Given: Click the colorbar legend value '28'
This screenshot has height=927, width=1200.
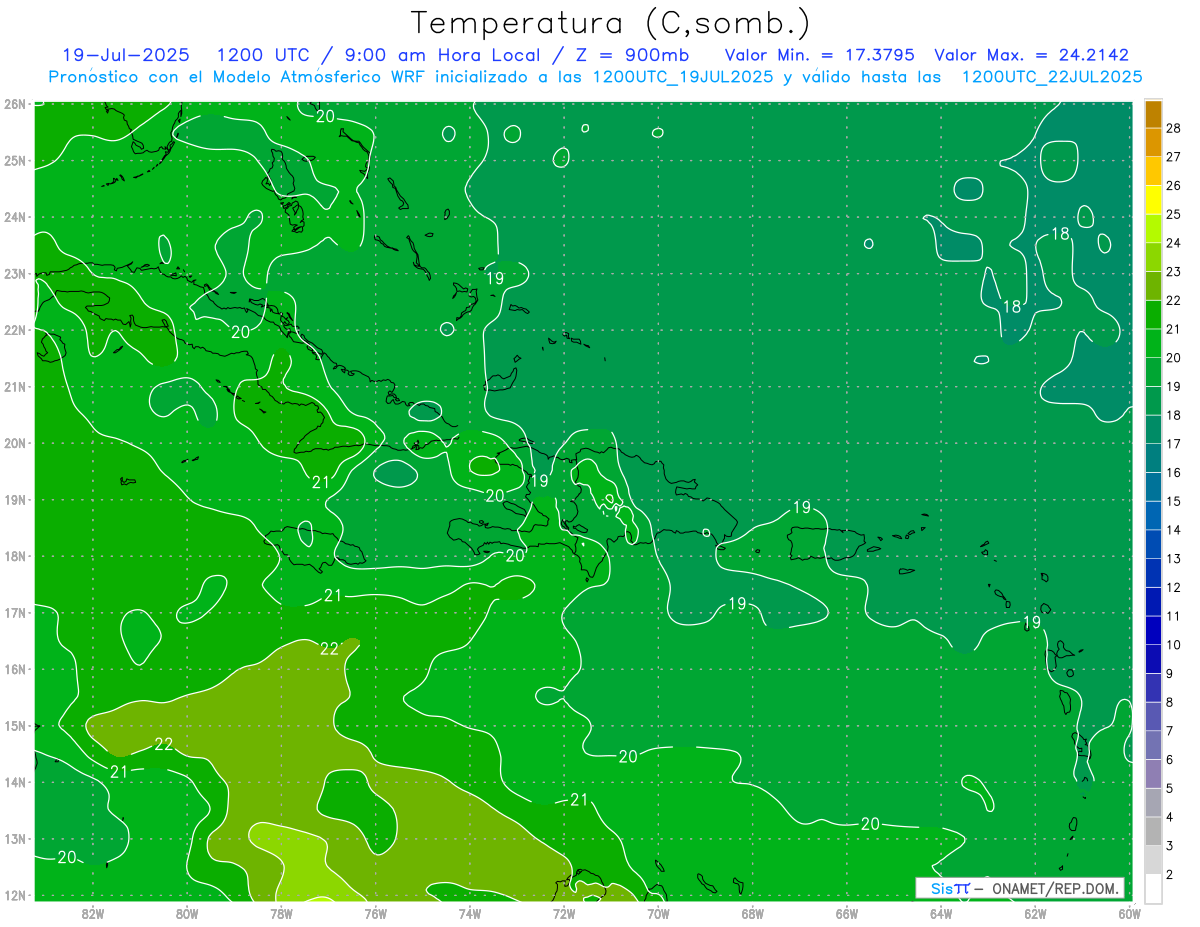Looking at the screenshot, I should [x=1174, y=128].
